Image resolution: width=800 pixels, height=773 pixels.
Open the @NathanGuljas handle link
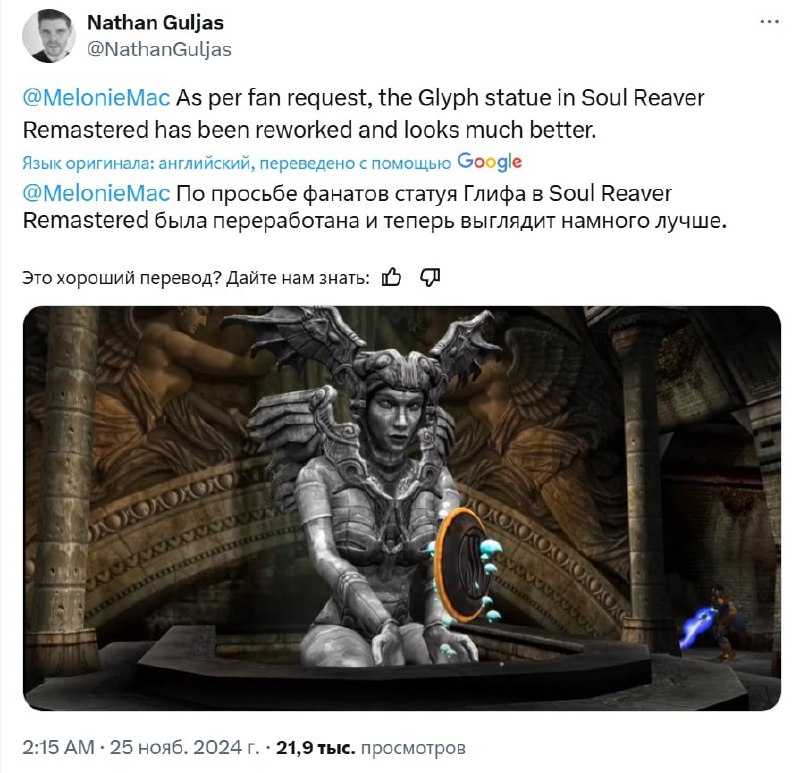(x=159, y=49)
